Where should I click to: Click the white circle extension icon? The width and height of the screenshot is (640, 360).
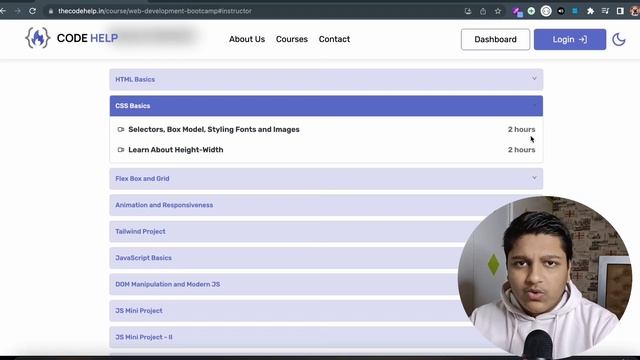click(546, 11)
